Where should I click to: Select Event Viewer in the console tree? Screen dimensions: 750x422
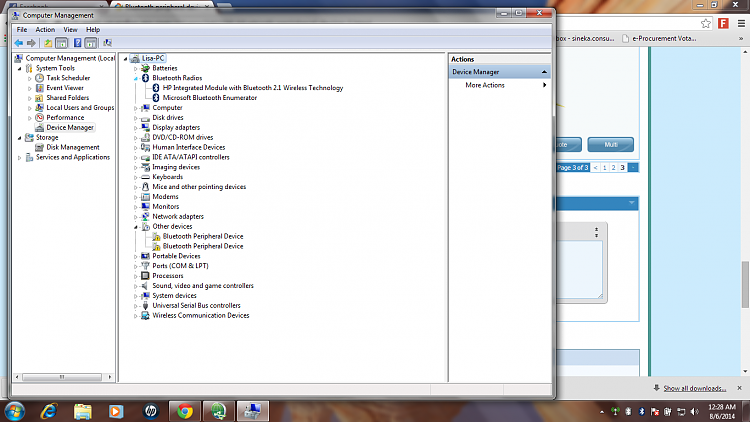point(65,88)
